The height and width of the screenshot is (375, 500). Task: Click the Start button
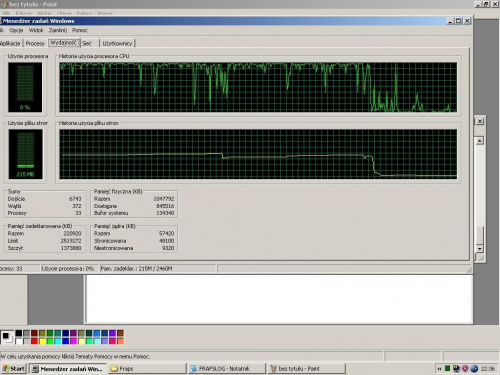[13, 369]
